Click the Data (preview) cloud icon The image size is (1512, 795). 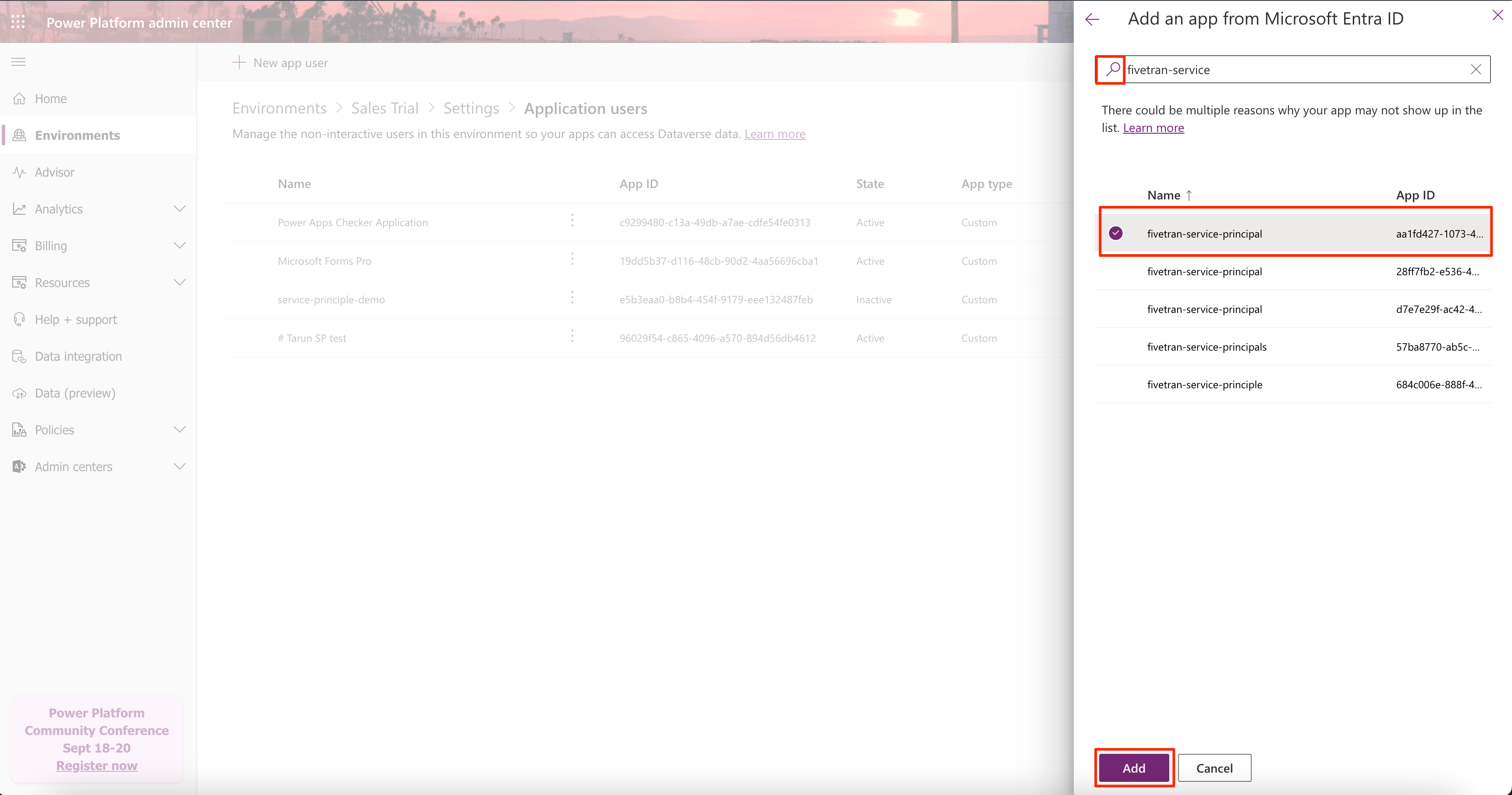point(19,393)
